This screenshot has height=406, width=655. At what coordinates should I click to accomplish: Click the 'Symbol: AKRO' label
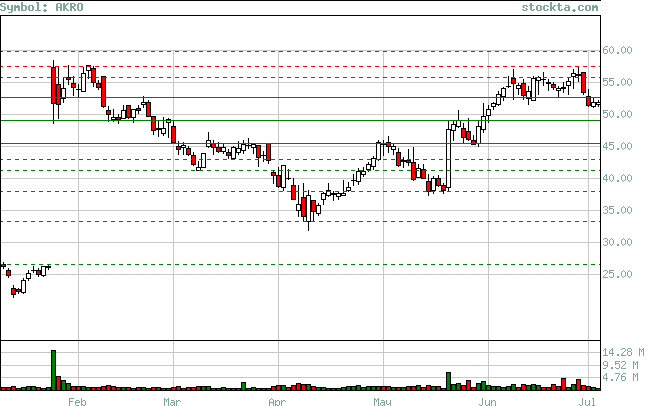coord(42,7)
